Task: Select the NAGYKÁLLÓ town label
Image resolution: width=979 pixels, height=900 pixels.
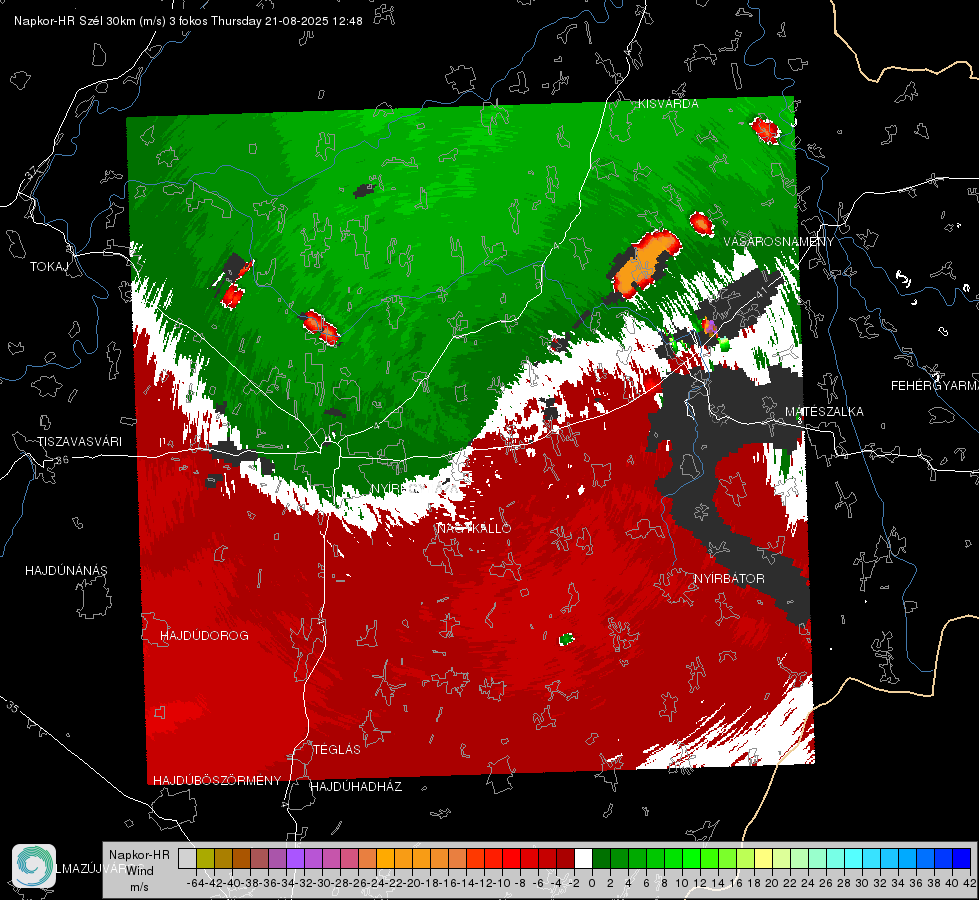Action: coord(474,528)
